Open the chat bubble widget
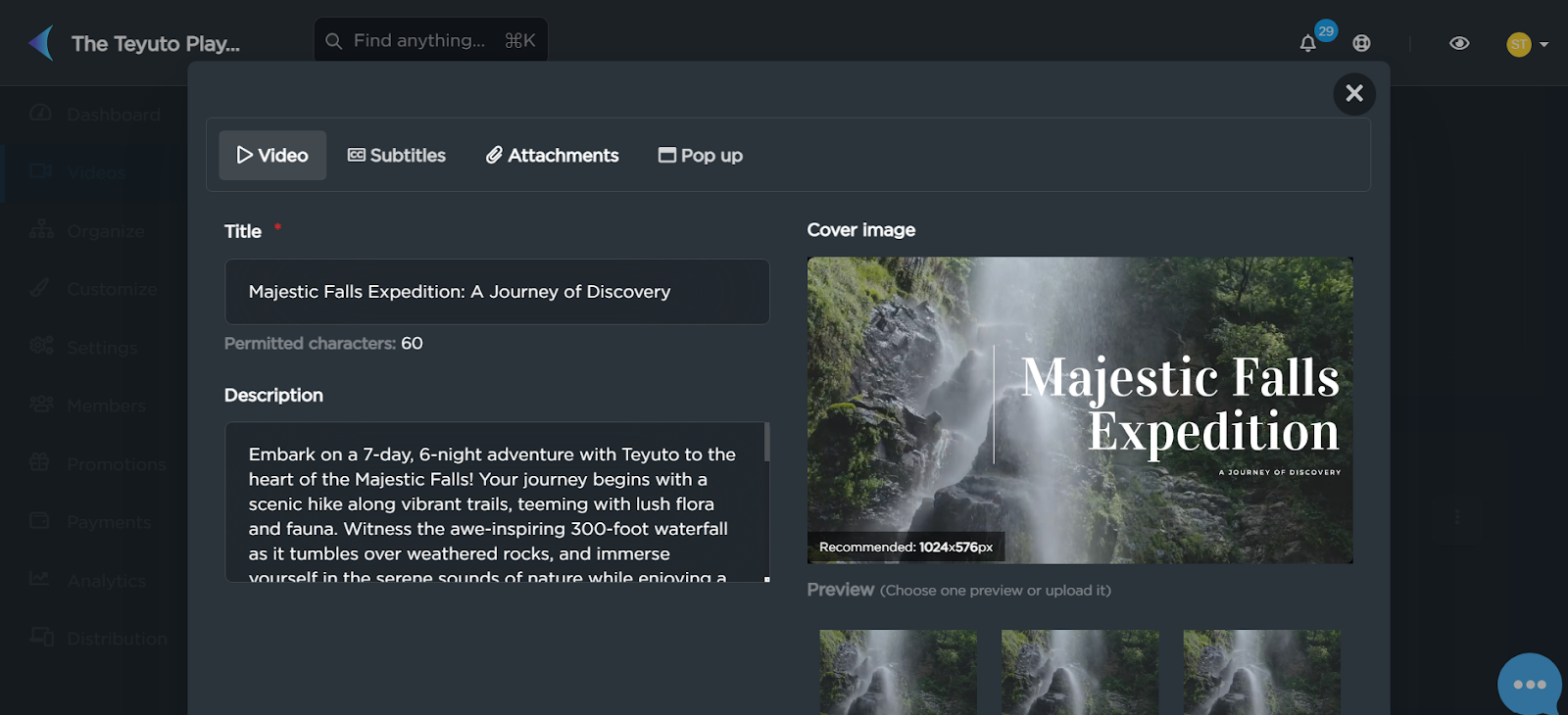1568x715 pixels. click(x=1530, y=684)
